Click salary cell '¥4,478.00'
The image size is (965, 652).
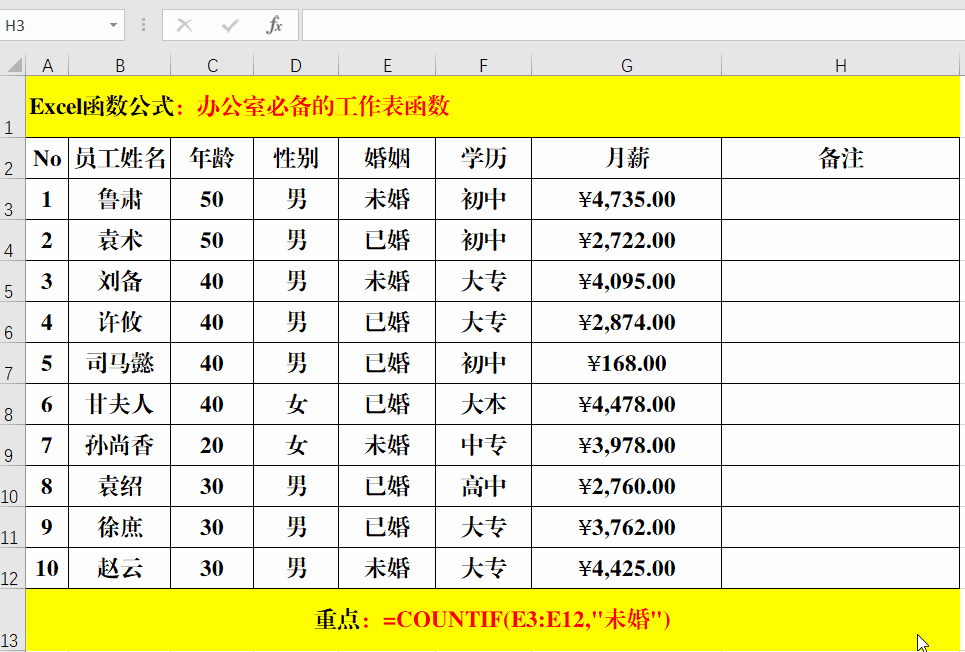click(627, 404)
